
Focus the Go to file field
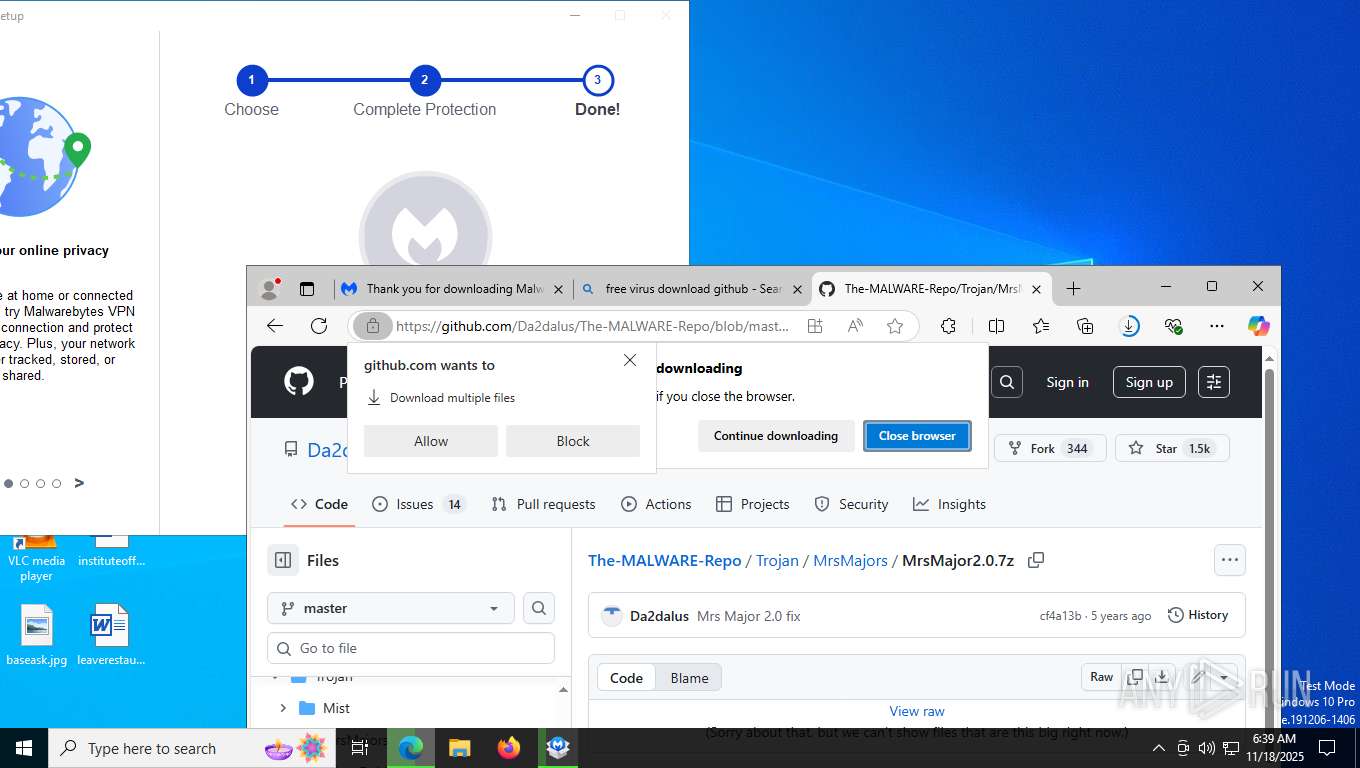(x=411, y=648)
